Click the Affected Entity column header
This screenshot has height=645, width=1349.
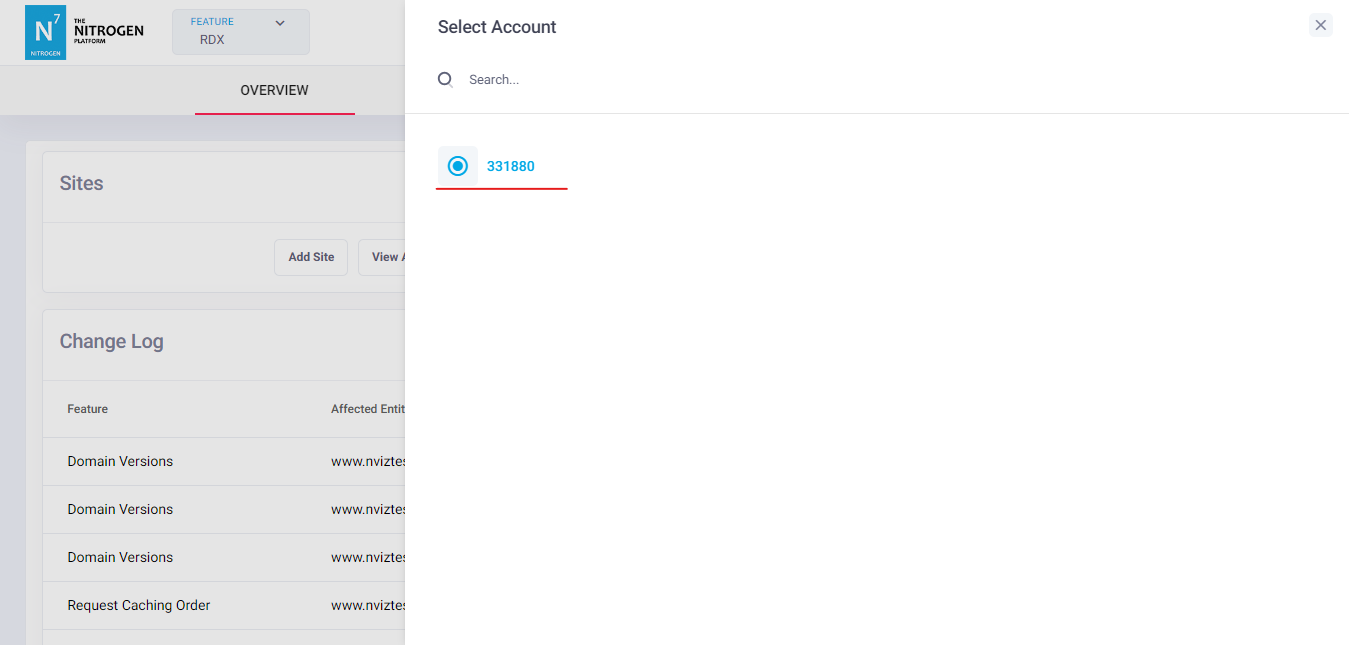pos(367,409)
